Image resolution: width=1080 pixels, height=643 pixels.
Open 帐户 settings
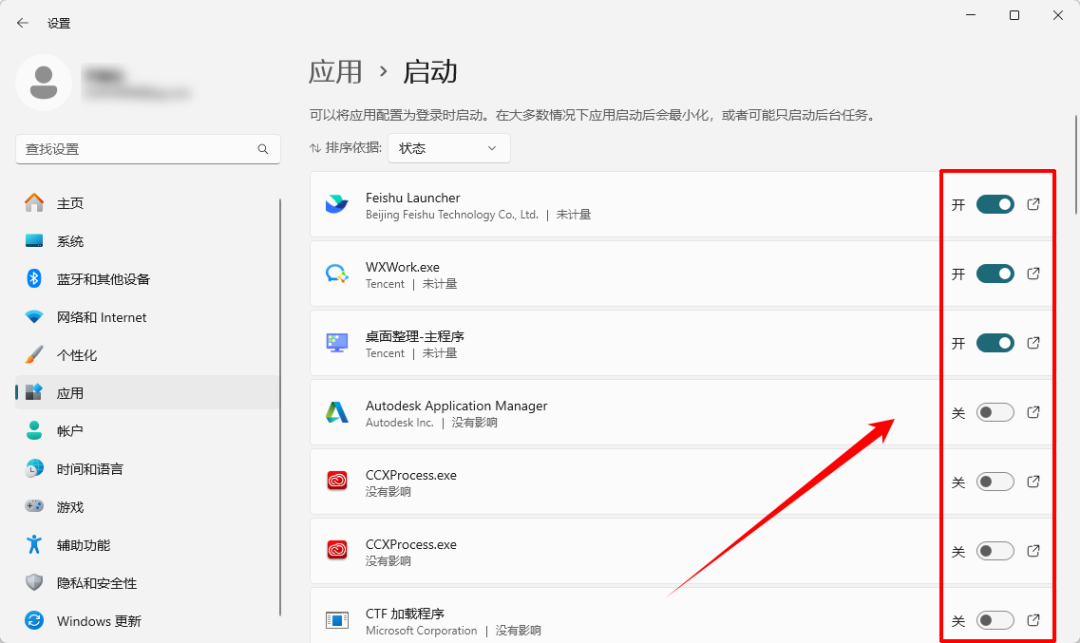point(147,431)
